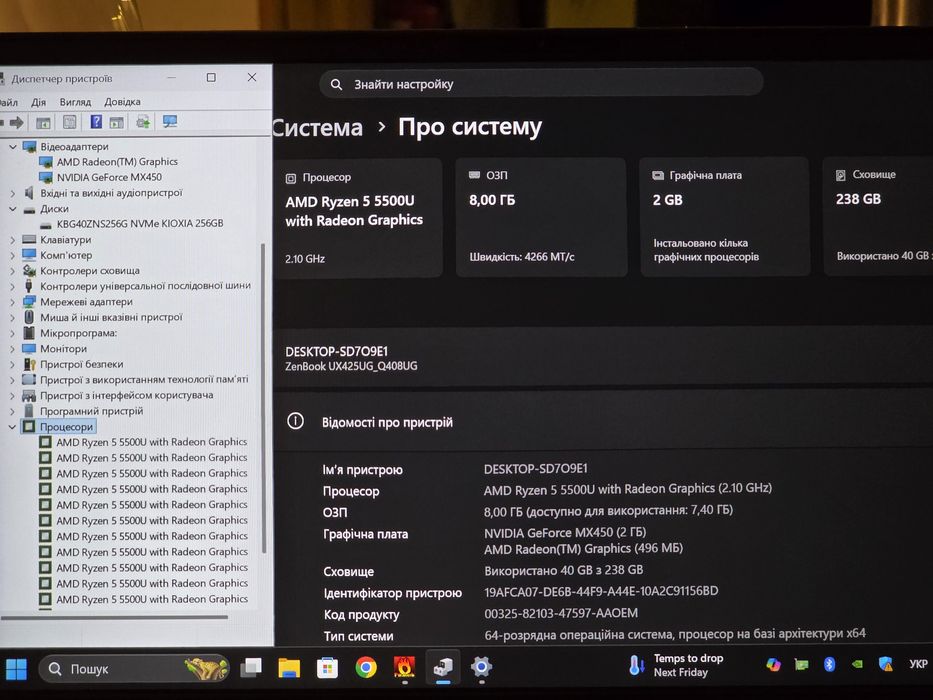
Task: Select Миша й інші вказівні пристрої category
Action: point(111,317)
